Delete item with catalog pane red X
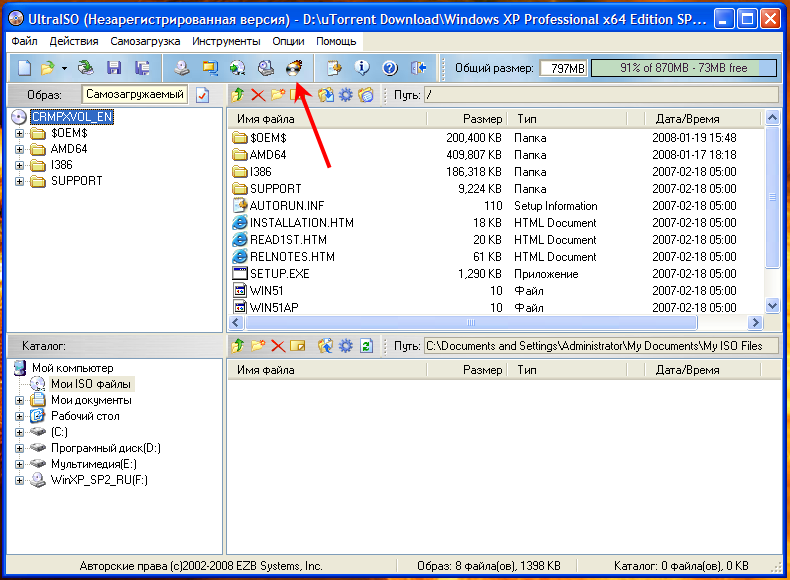Image resolution: width=790 pixels, height=580 pixels. [x=278, y=346]
